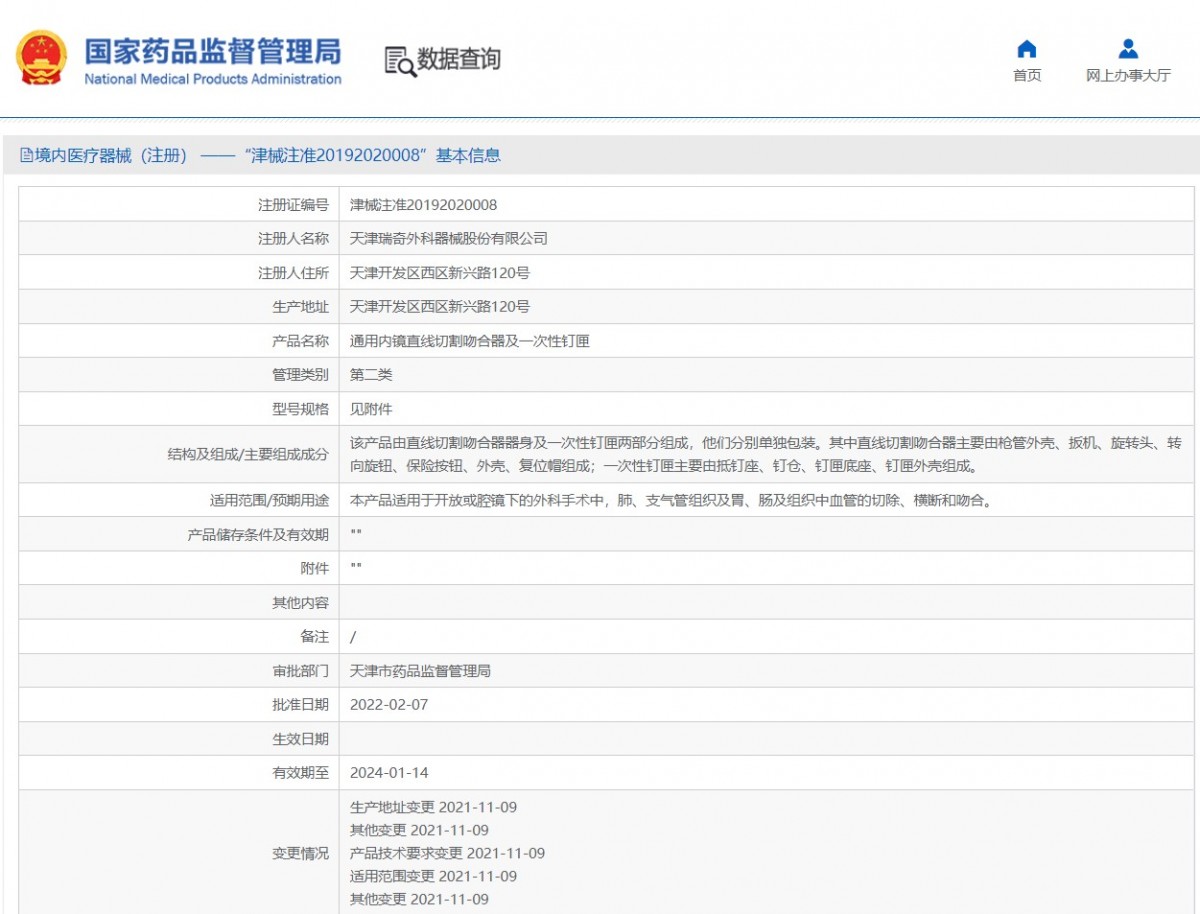This screenshot has height=914, width=1200.
Task: Click the 见附件 model specification value
Action: pos(371,409)
